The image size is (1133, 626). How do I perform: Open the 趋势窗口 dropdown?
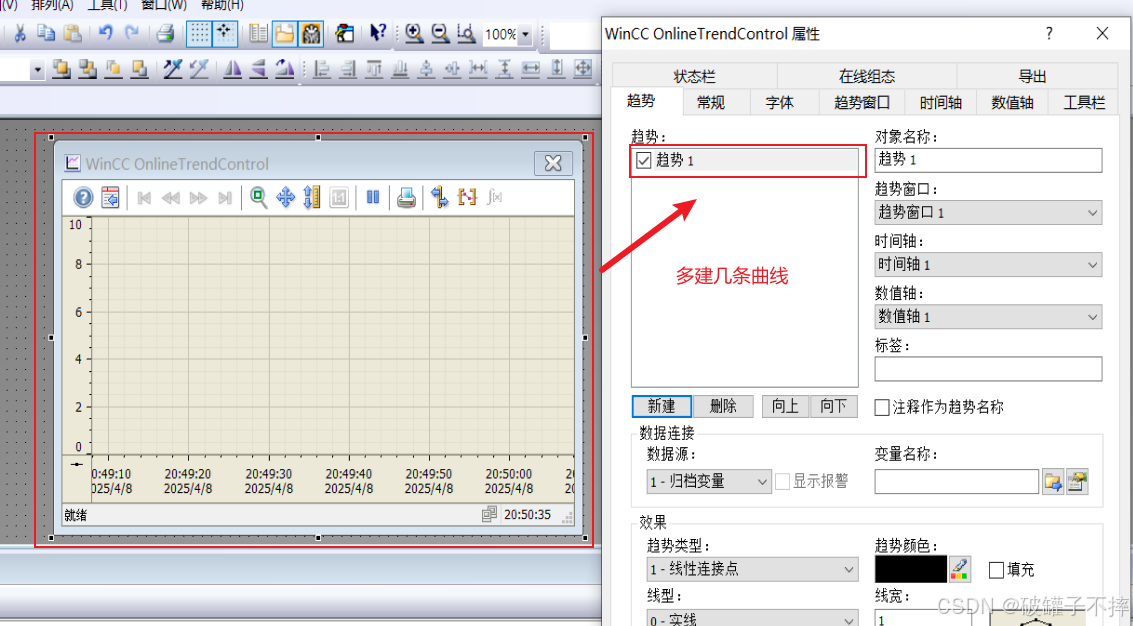point(988,213)
